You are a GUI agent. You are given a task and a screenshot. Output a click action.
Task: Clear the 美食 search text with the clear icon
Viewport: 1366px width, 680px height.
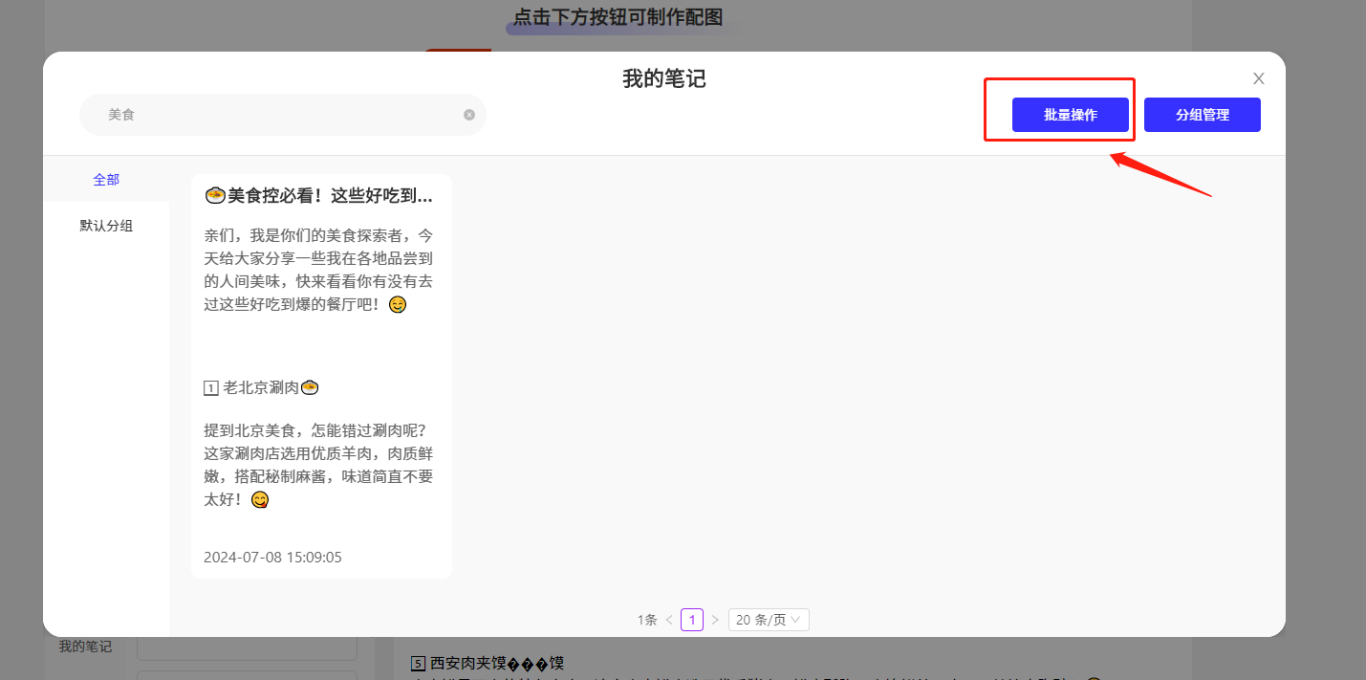(x=469, y=115)
